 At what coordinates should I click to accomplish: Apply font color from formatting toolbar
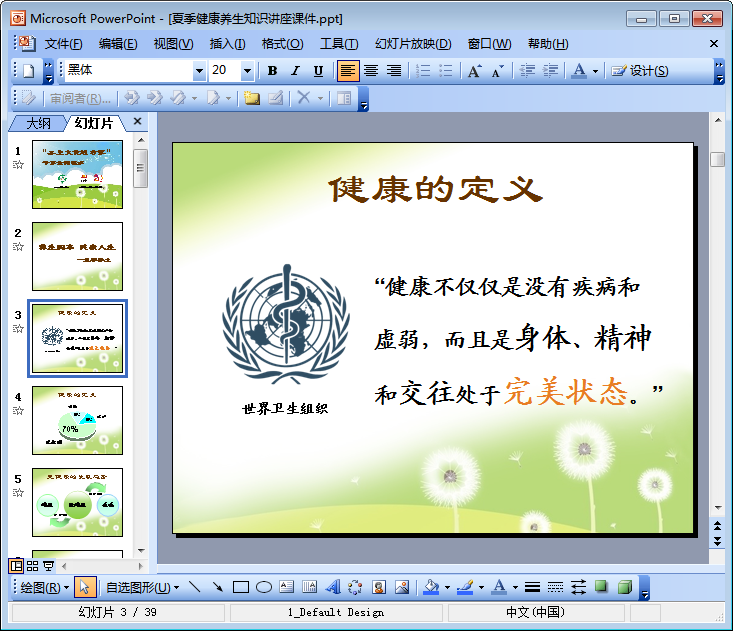[579, 71]
